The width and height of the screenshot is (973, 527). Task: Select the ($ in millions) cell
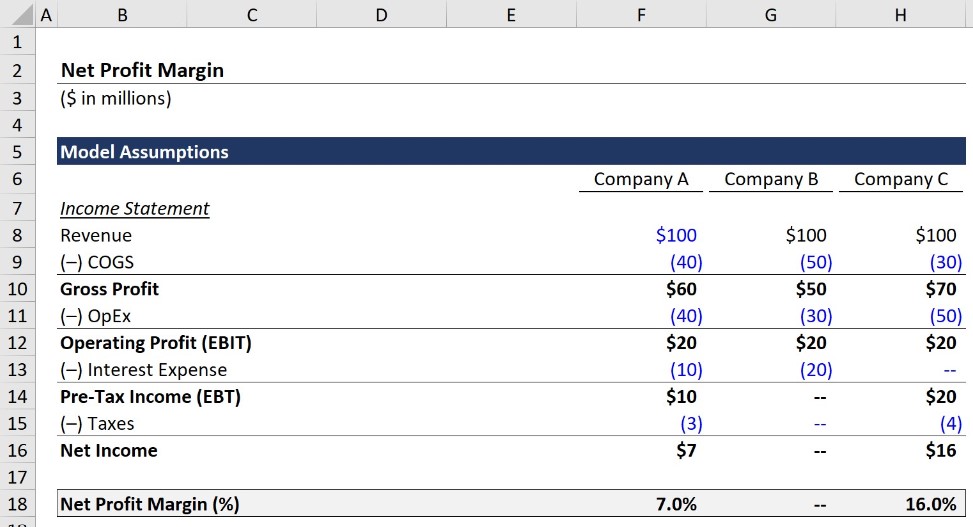(x=116, y=98)
